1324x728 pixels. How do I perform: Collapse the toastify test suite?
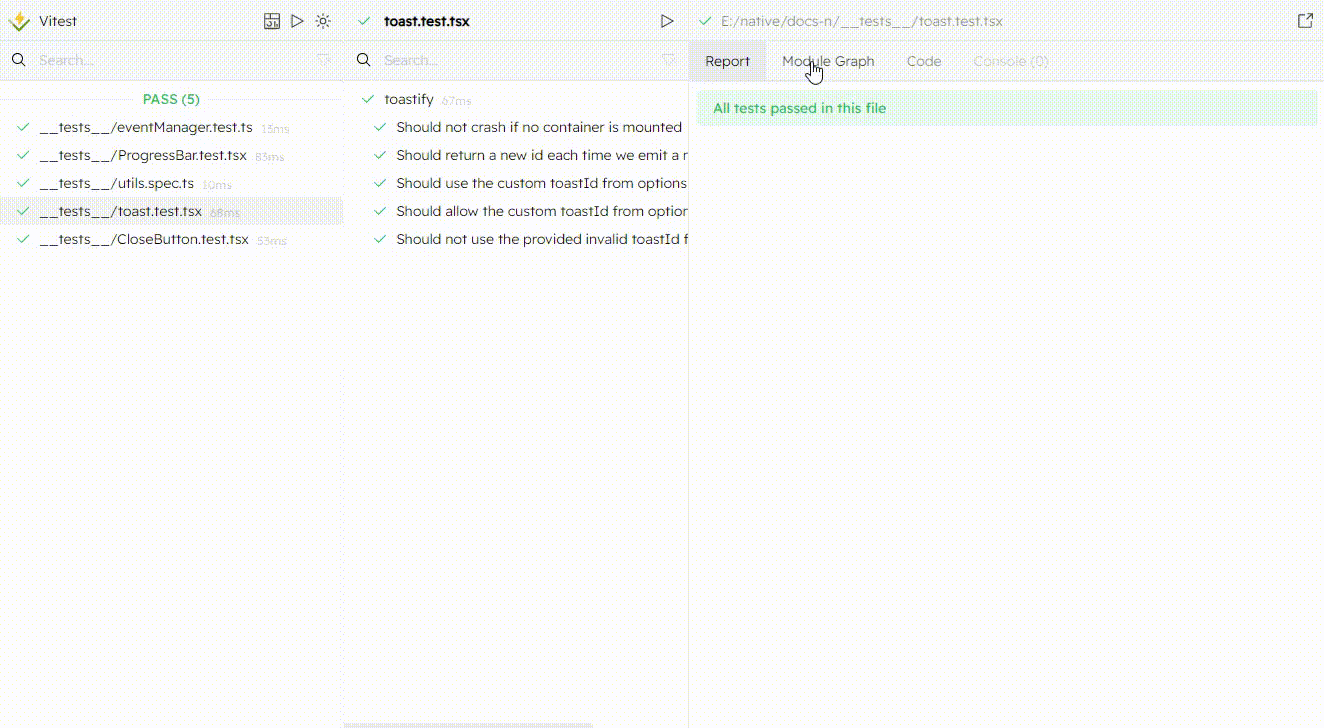coord(409,99)
